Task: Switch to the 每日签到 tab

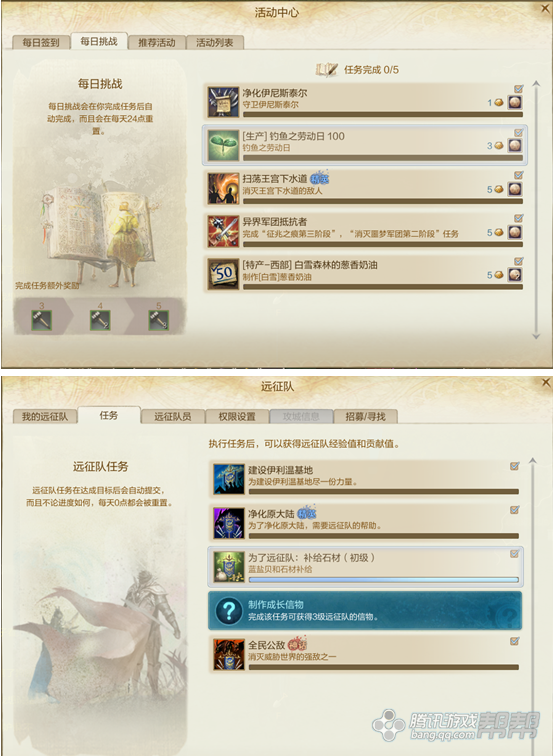Action: pos(41,42)
